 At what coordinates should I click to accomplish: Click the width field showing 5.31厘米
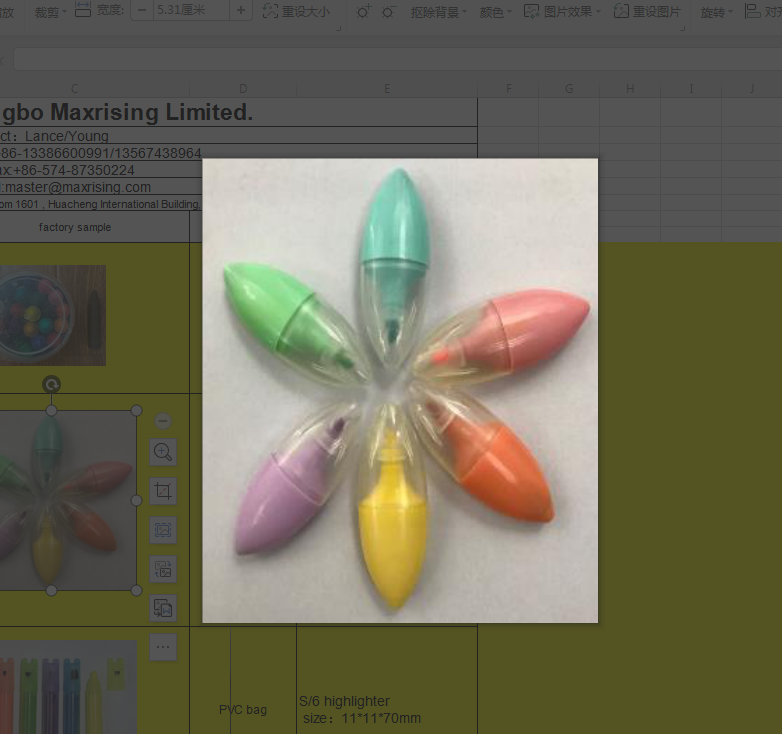click(x=190, y=10)
